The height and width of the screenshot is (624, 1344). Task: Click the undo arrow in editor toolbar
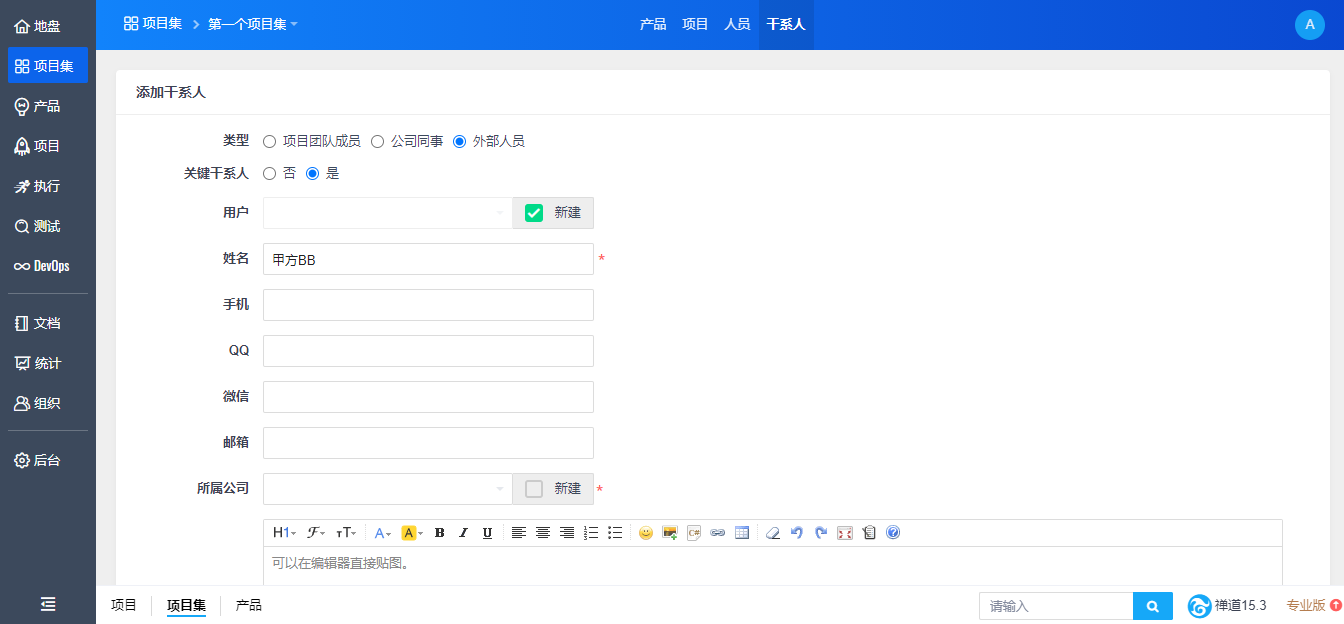pyautogui.click(x=797, y=533)
